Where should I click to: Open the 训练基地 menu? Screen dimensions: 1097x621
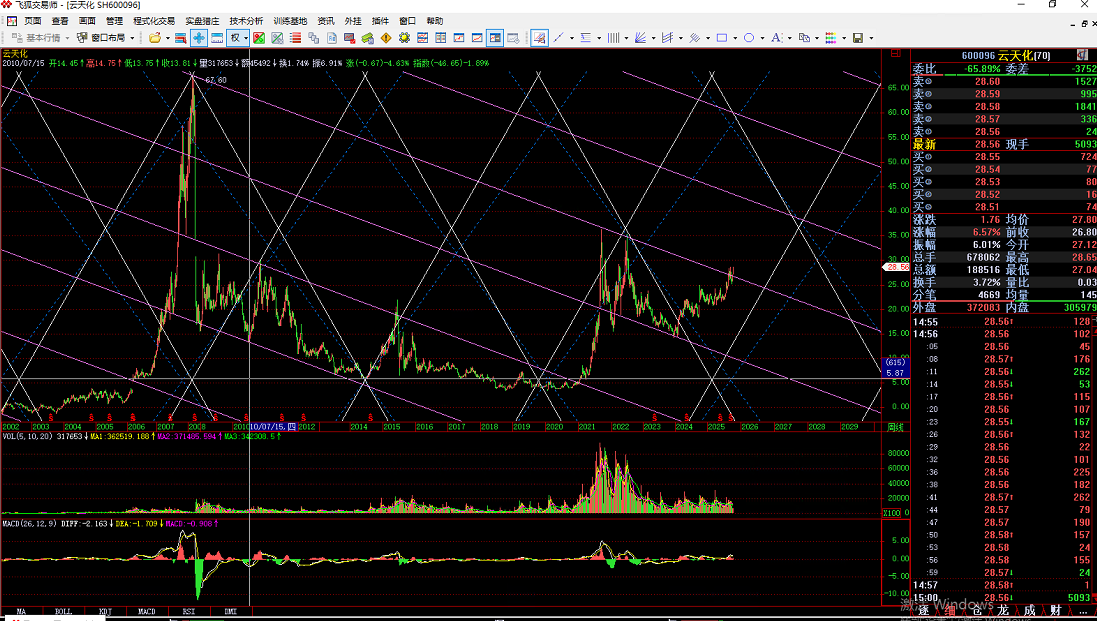(x=290, y=21)
